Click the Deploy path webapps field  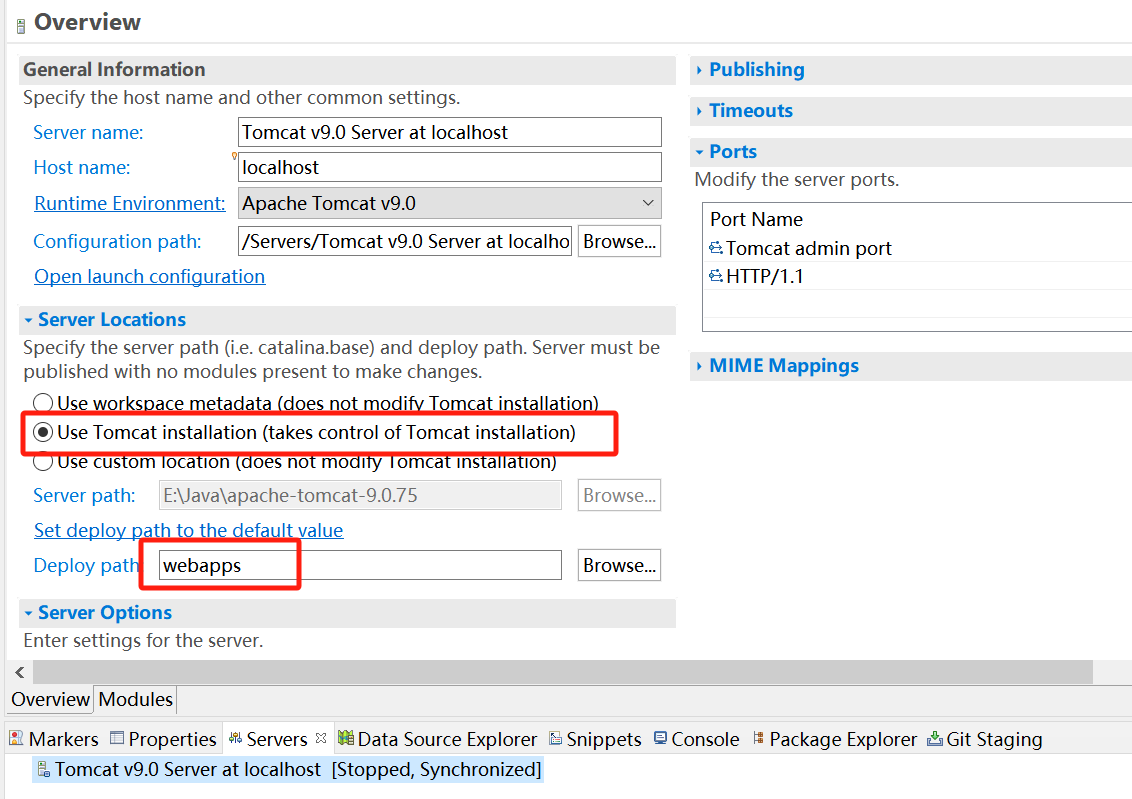pyautogui.click(x=360, y=565)
